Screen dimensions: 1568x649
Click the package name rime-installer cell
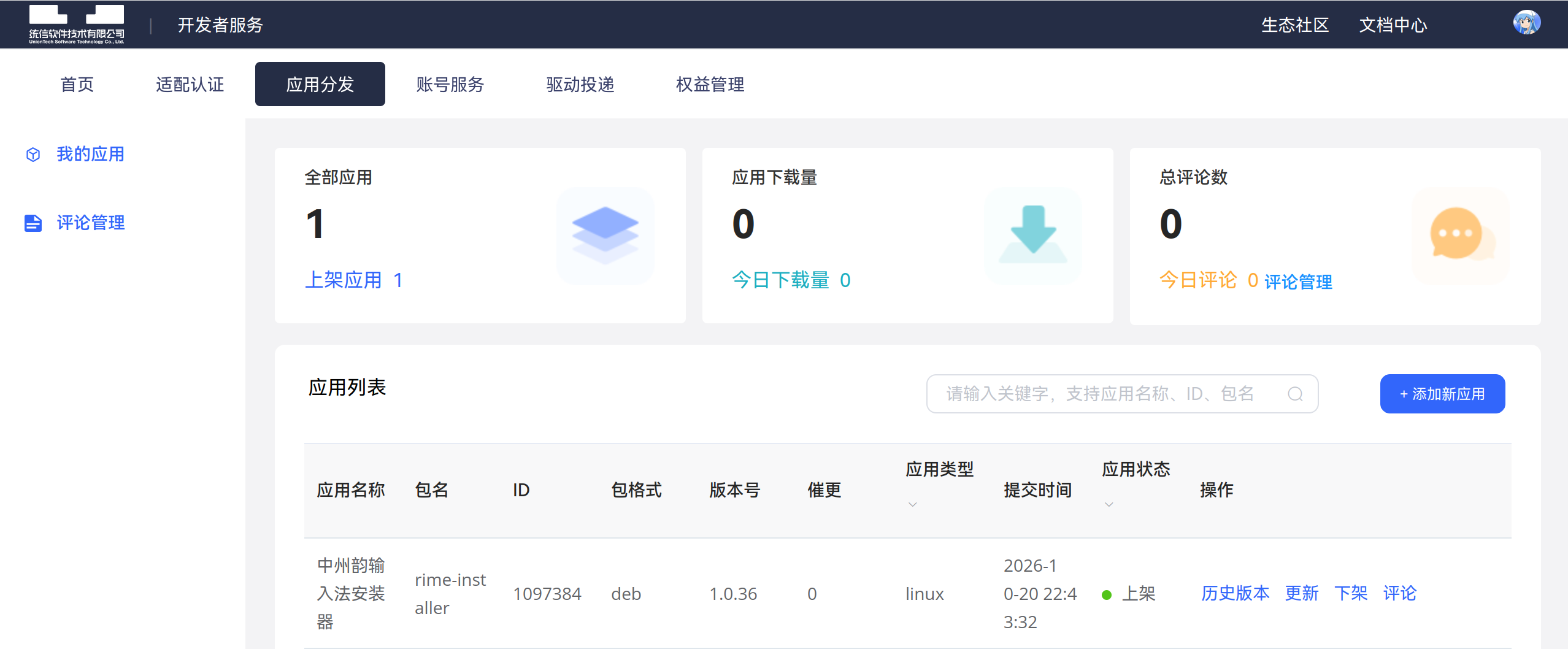pos(450,594)
